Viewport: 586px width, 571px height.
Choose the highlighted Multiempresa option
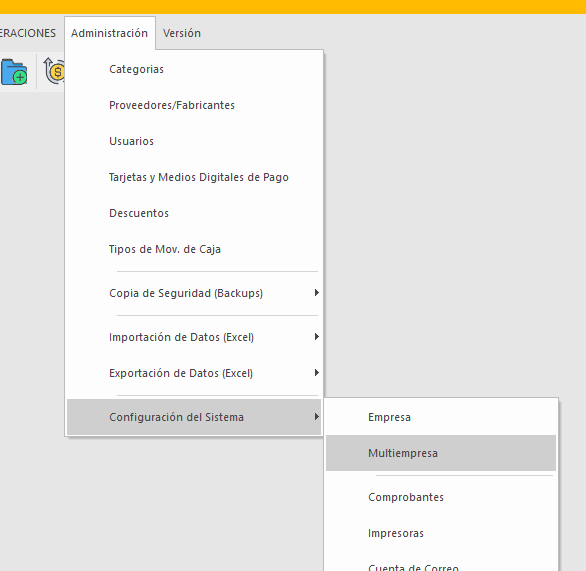(x=441, y=453)
